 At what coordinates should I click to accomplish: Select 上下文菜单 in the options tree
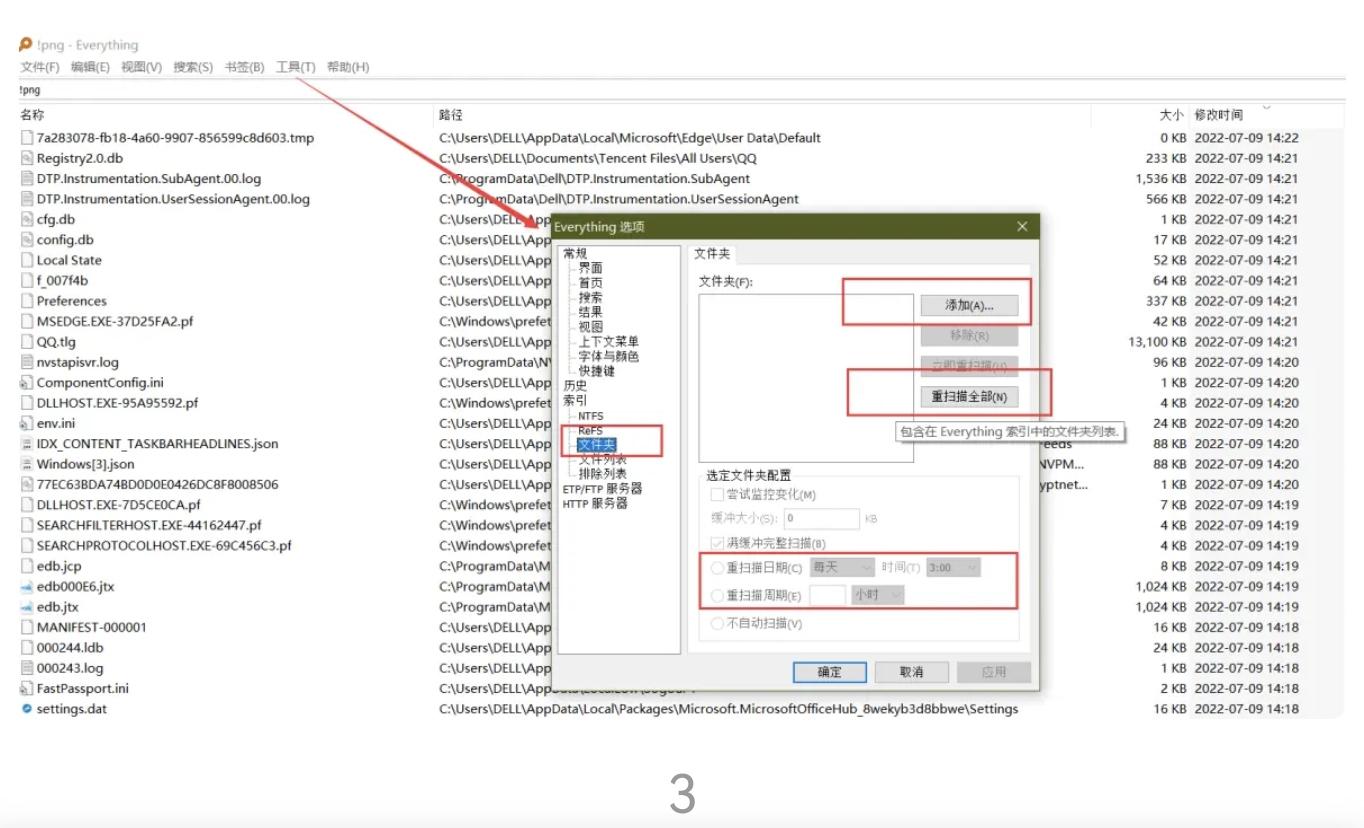pos(608,342)
